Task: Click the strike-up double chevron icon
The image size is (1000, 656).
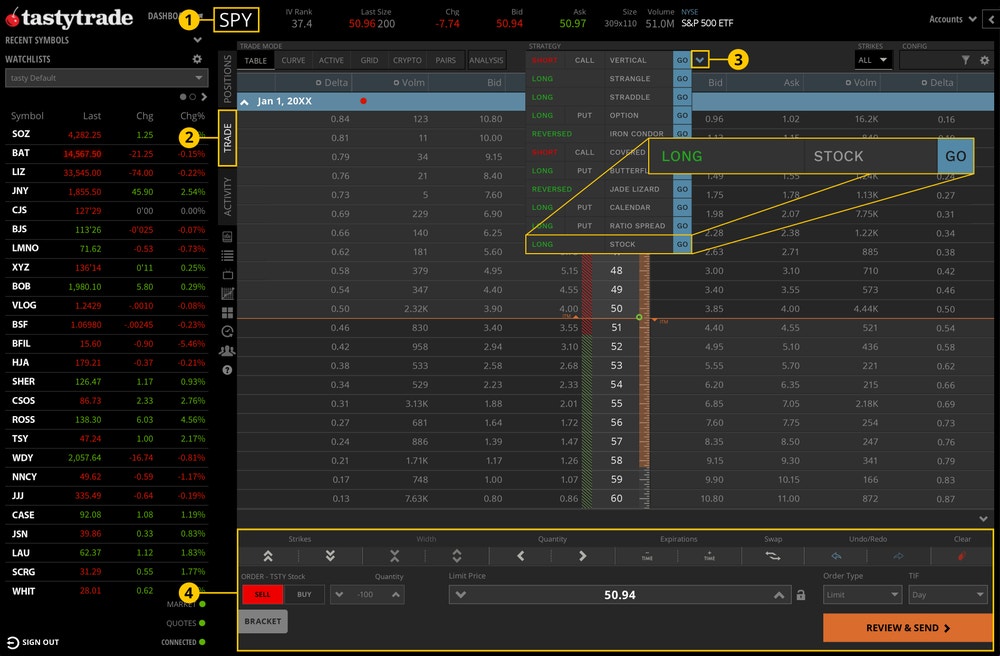Action: 268,556
